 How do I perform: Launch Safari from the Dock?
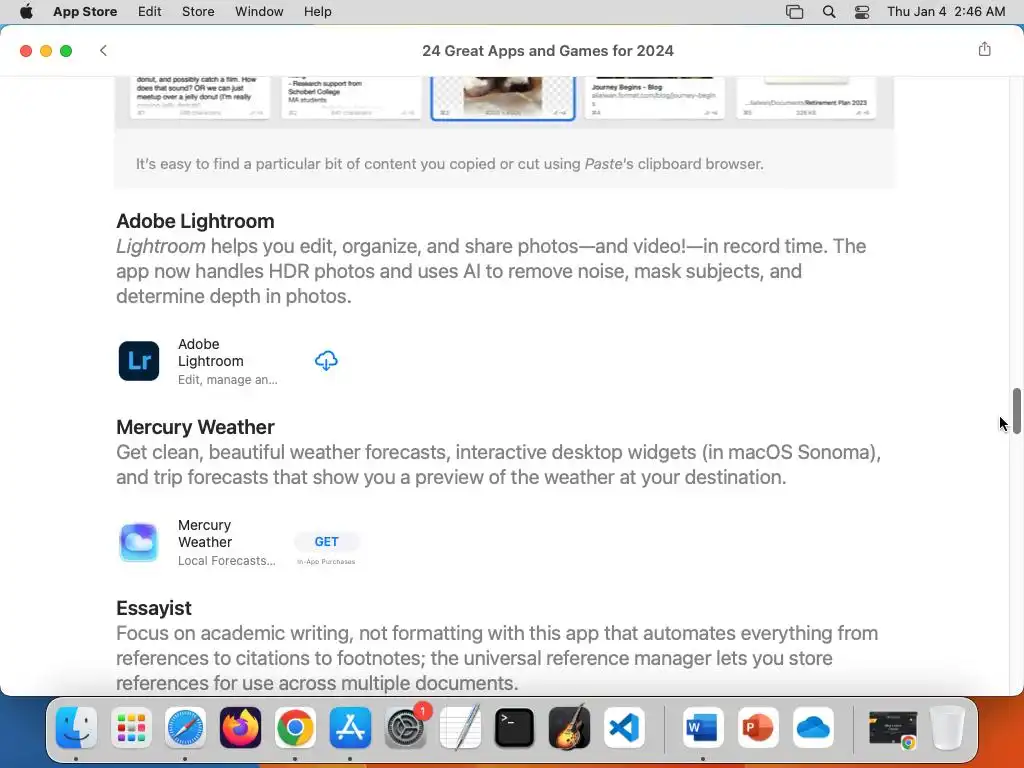(185, 728)
